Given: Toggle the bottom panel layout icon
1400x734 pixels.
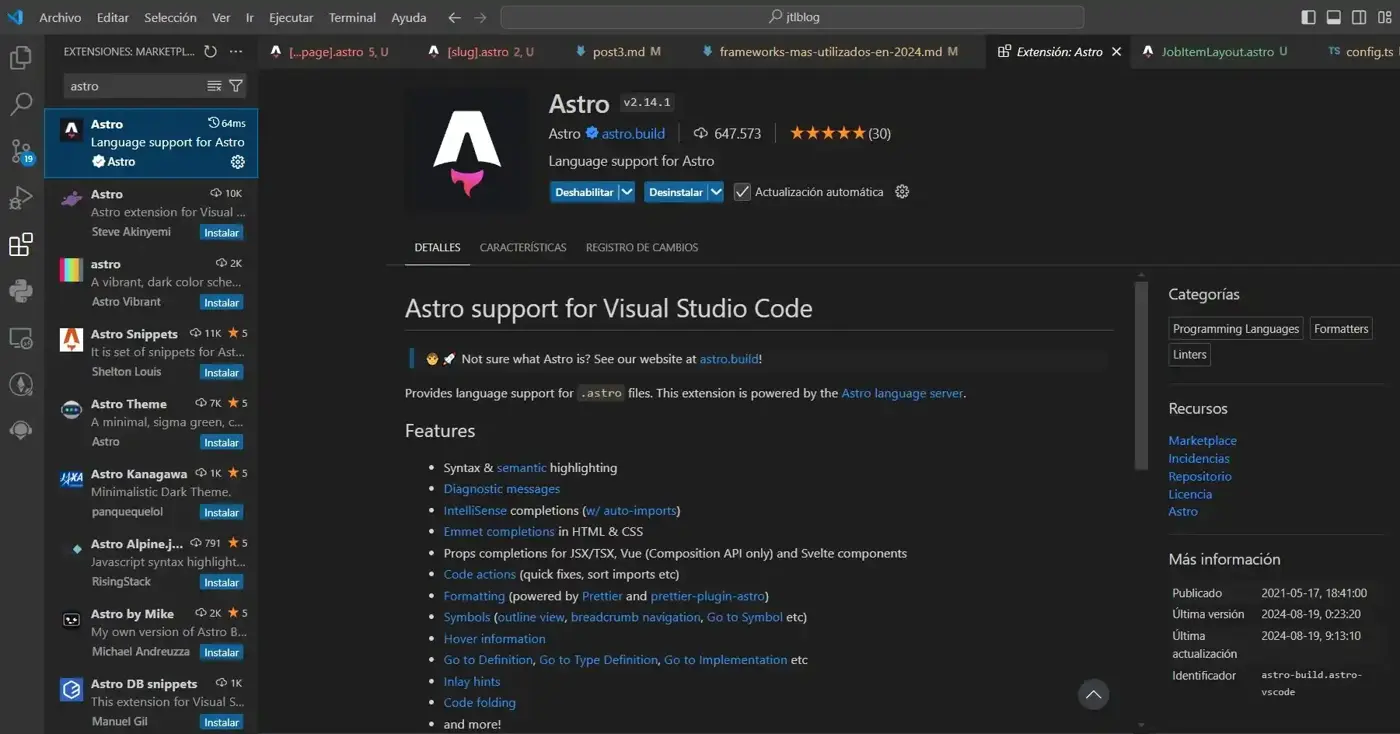Looking at the screenshot, I should click(1334, 17).
